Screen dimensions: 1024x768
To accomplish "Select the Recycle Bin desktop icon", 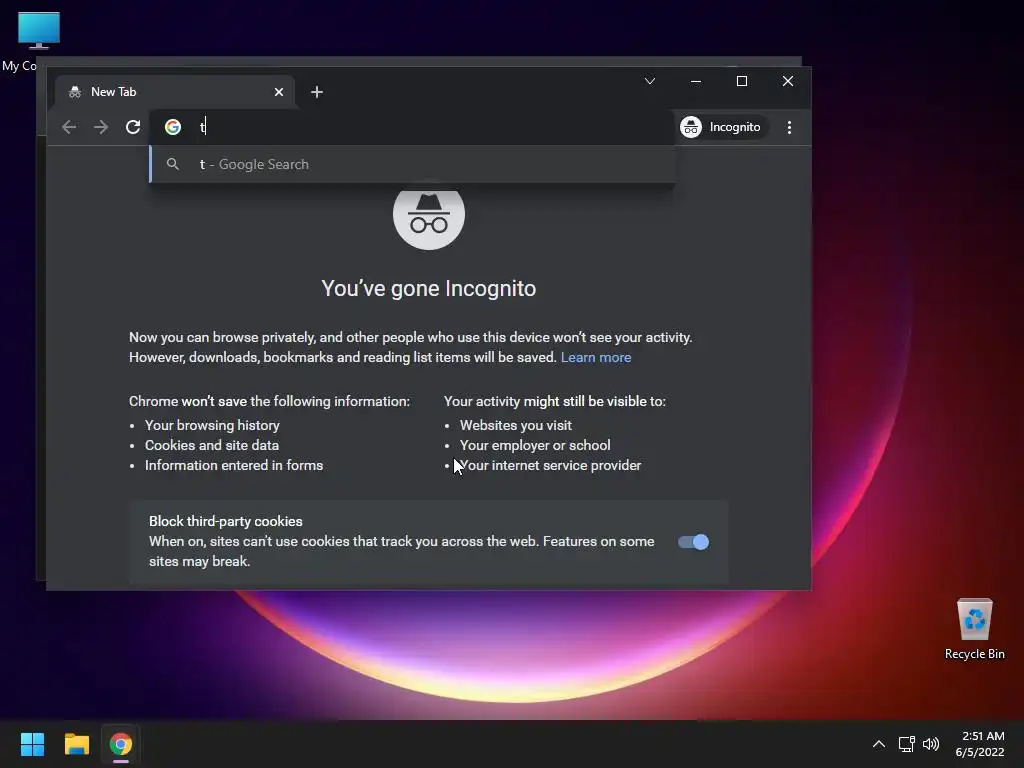I will pos(974,629).
